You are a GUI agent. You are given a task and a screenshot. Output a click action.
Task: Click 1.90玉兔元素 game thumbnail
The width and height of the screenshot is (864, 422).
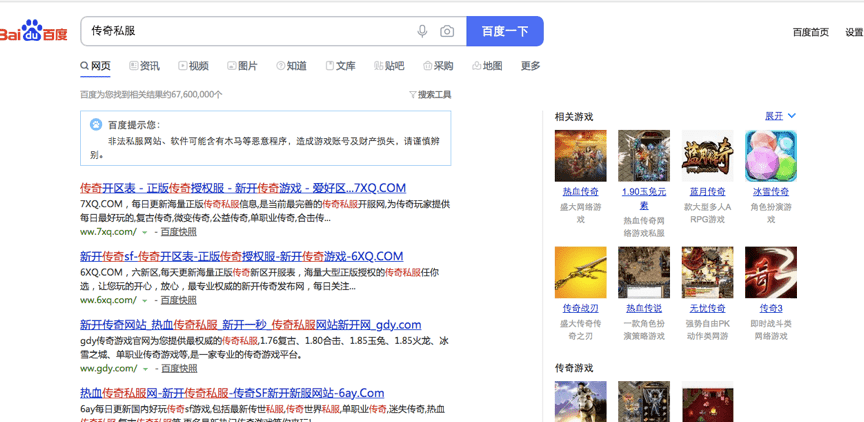coord(644,156)
